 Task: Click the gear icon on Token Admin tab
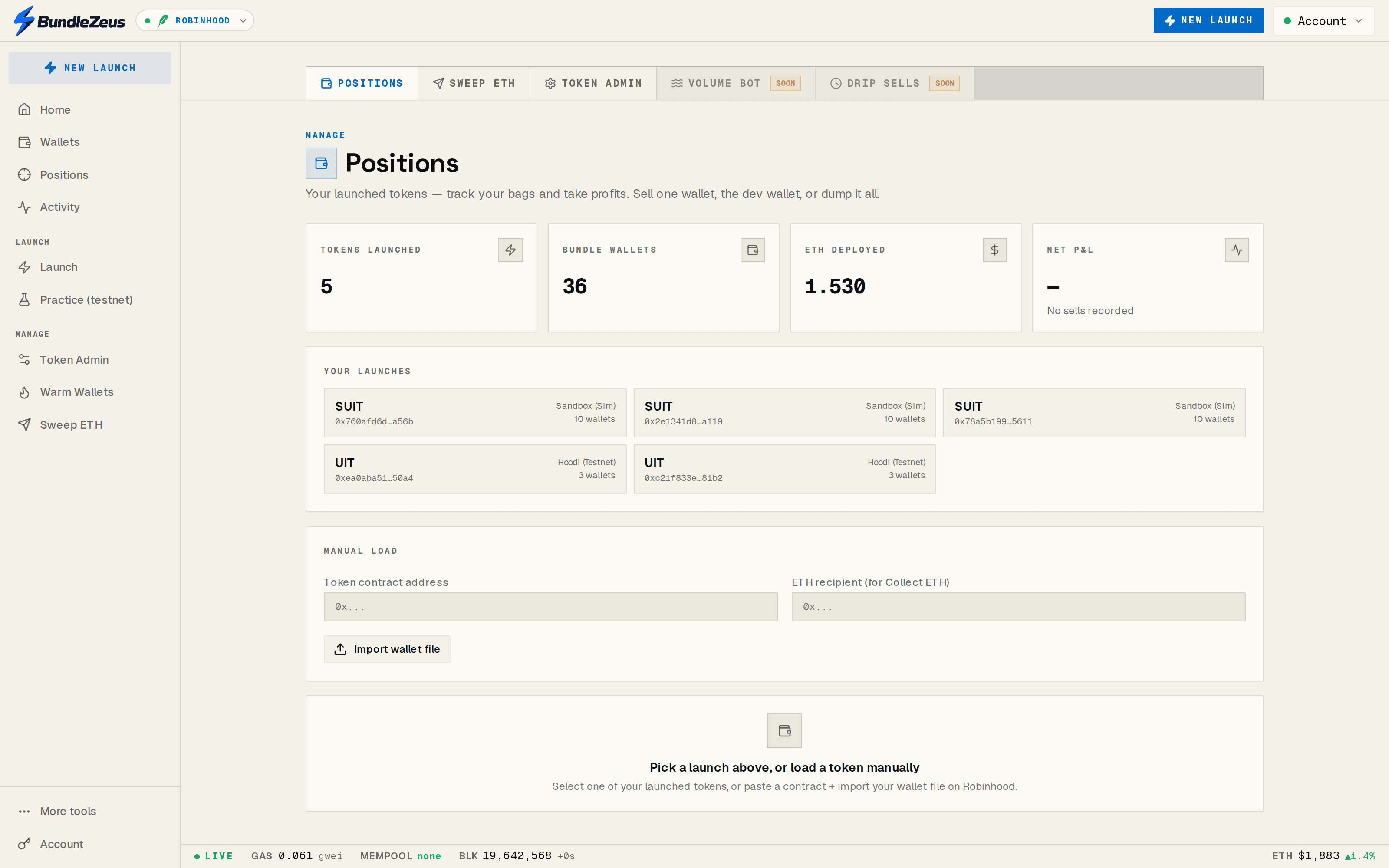550,83
